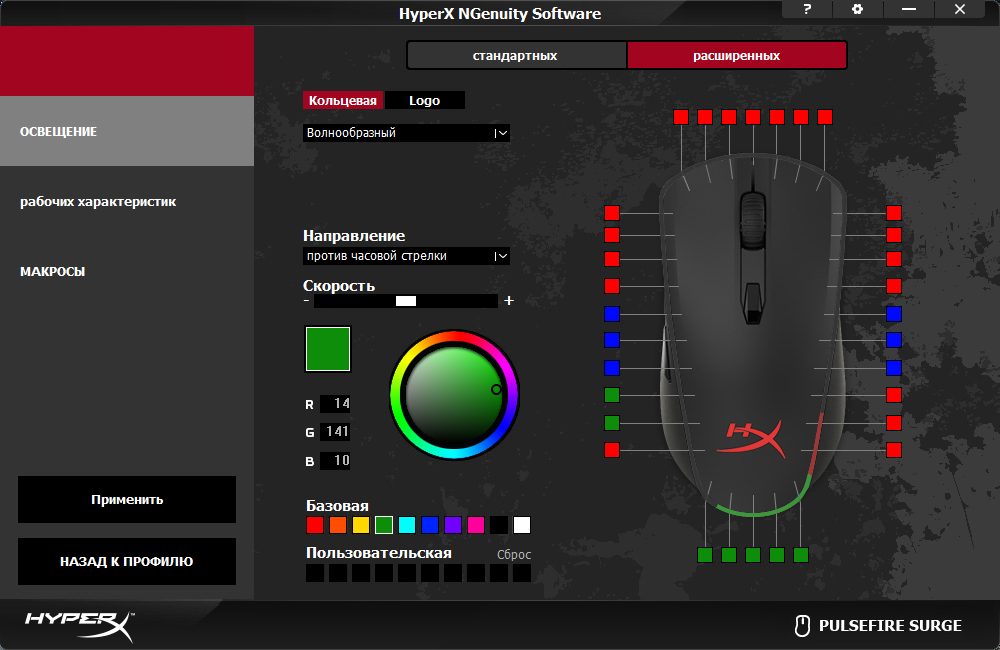Click the selector dot inside the color wheel
Viewport: 1000px width, 650px height.
click(496, 390)
